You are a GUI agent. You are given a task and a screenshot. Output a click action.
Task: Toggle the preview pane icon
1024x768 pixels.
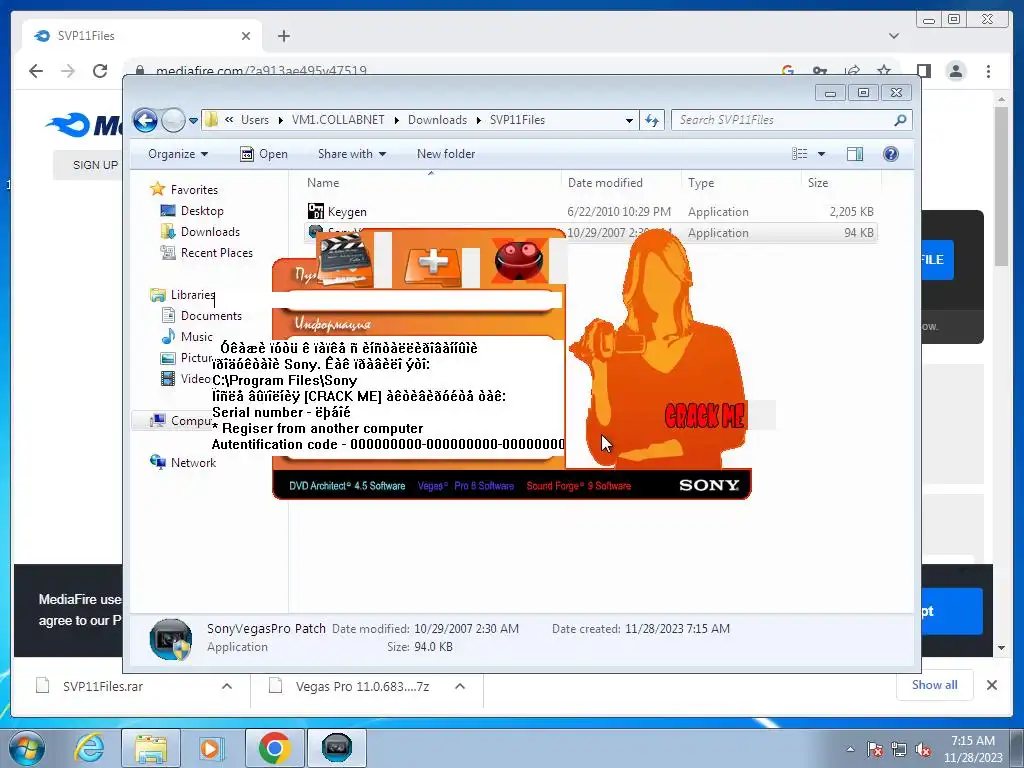(x=855, y=154)
